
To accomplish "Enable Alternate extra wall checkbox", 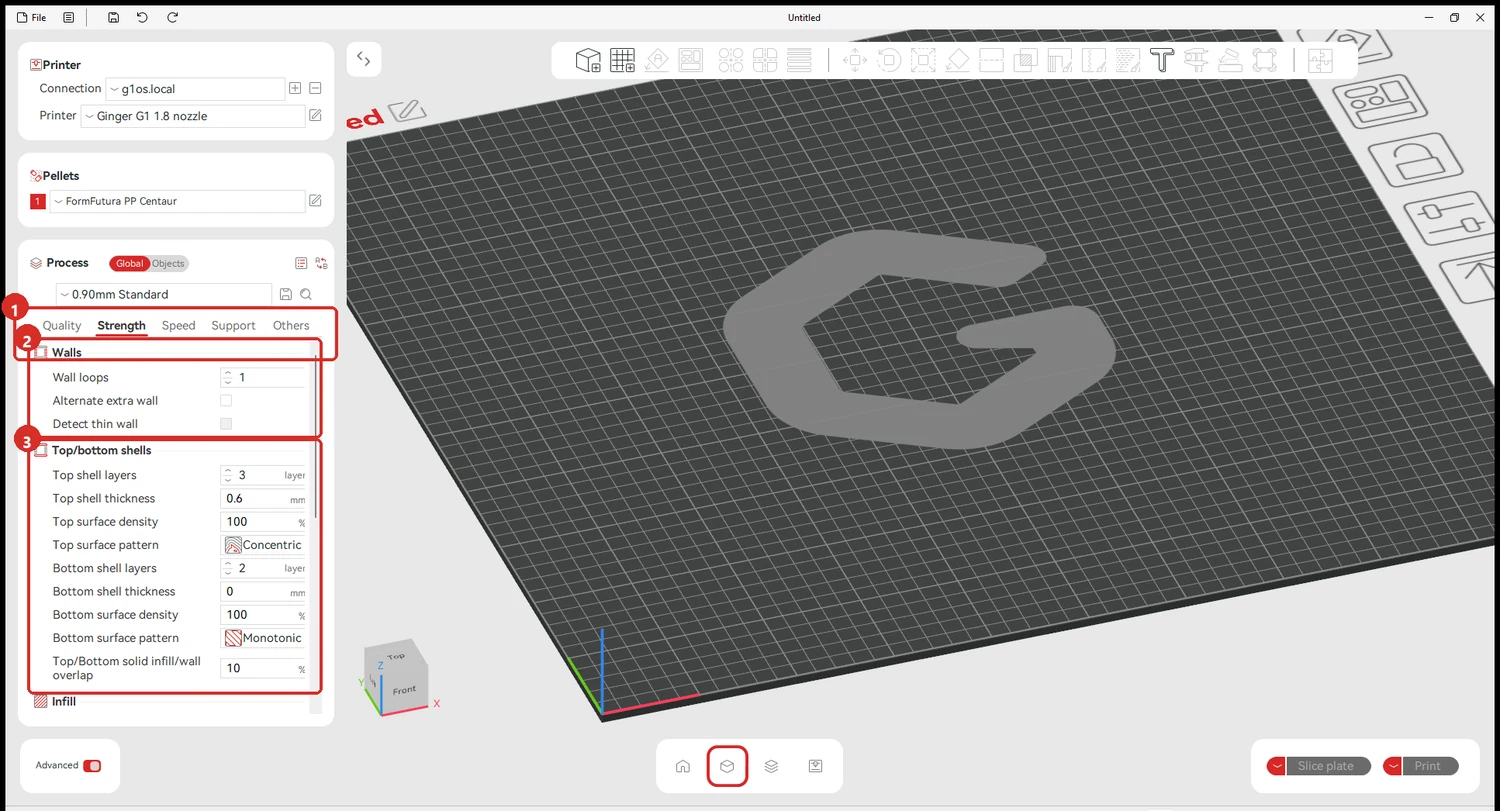I will [226, 400].
